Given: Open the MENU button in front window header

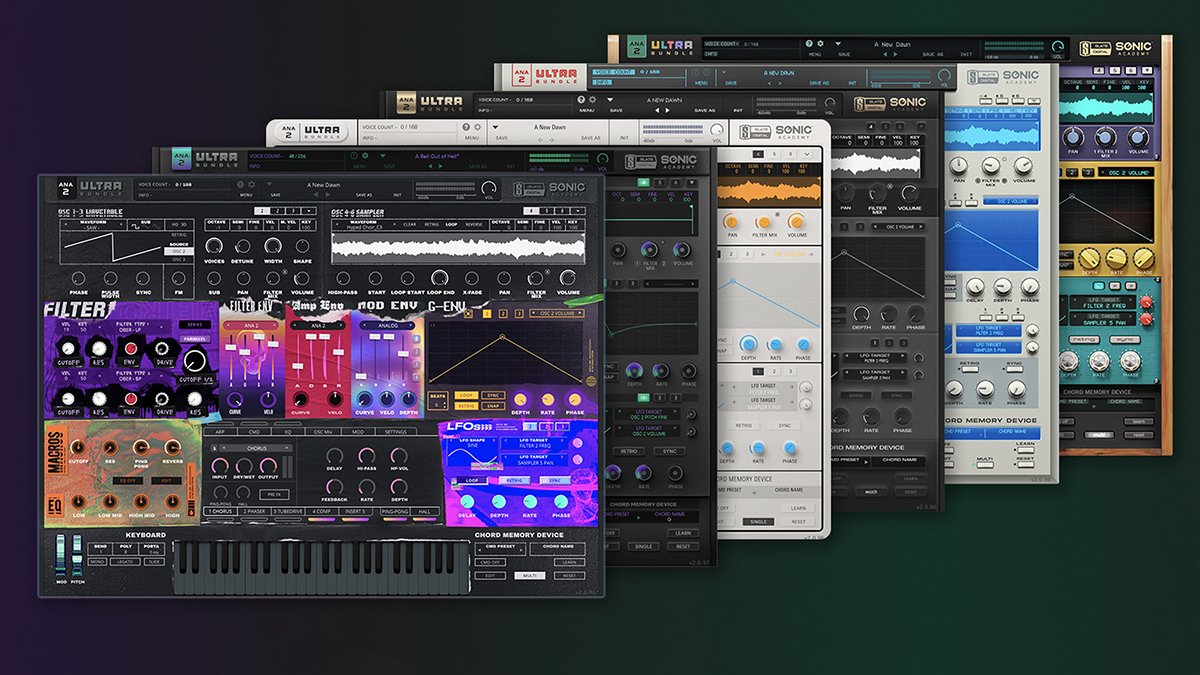Looking at the screenshot, I should (x=245, y=195).
